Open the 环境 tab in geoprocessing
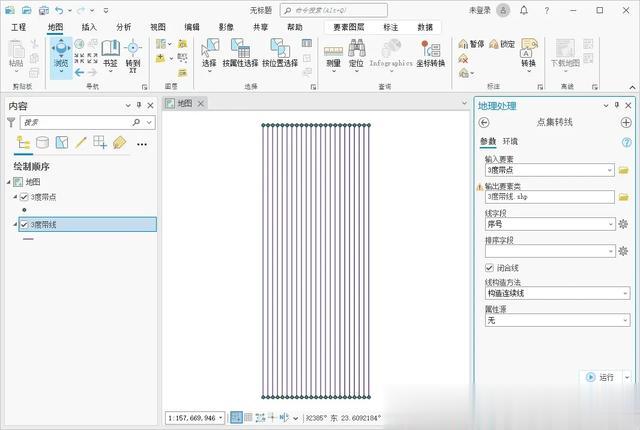The image size is (640, 430). pos(510,141)
